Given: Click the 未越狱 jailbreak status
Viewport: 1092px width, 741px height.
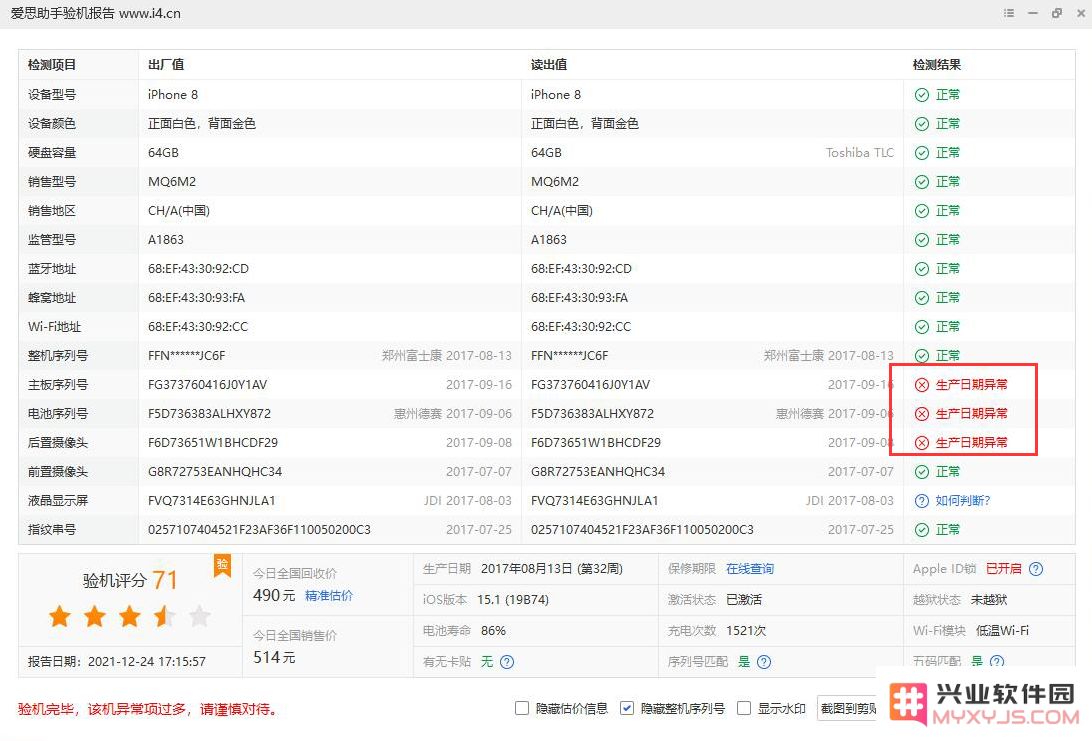Looking at the screenshot, I should 989,600.
